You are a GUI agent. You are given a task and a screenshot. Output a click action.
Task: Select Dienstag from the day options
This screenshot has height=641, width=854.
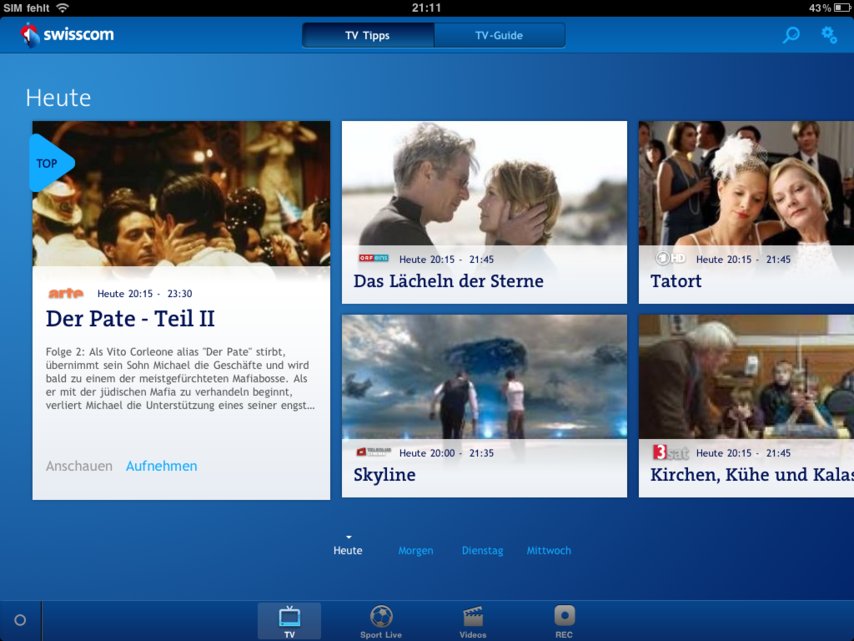click(x=482, y=550)
